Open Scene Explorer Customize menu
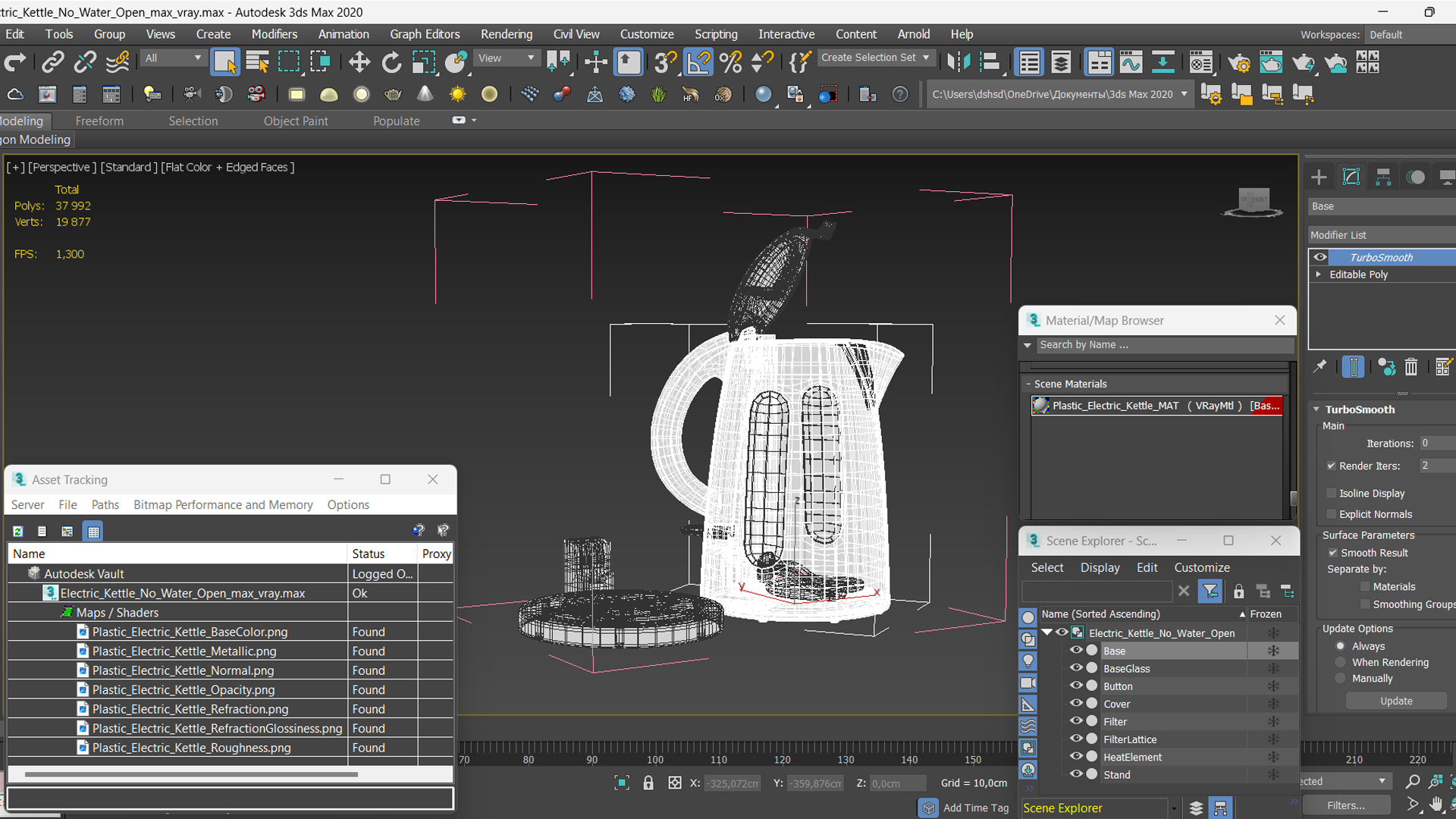 [1202, 567]
